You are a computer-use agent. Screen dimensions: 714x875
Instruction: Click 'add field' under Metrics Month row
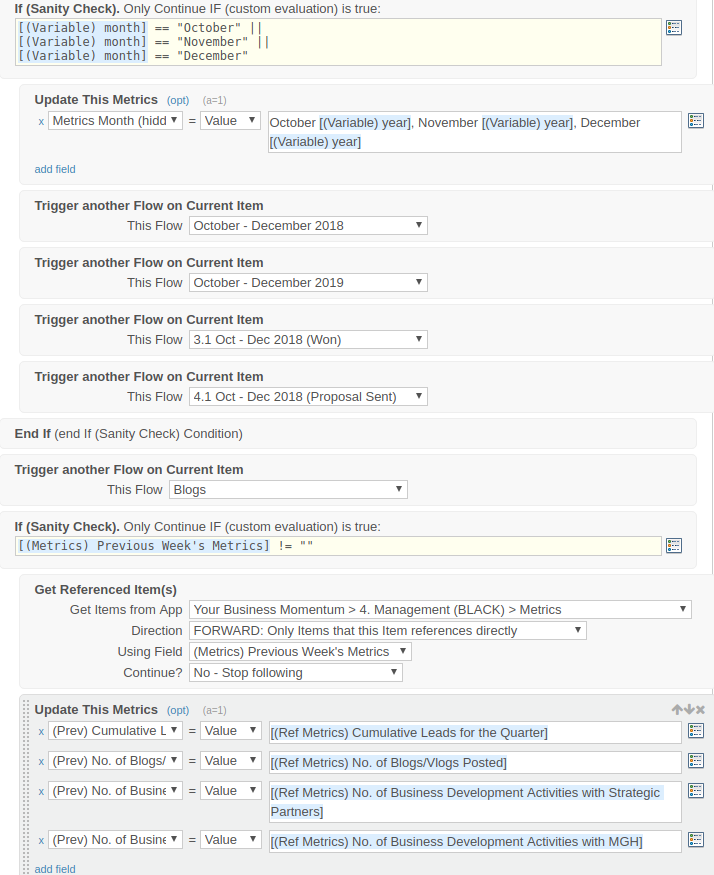click(55, 169)
